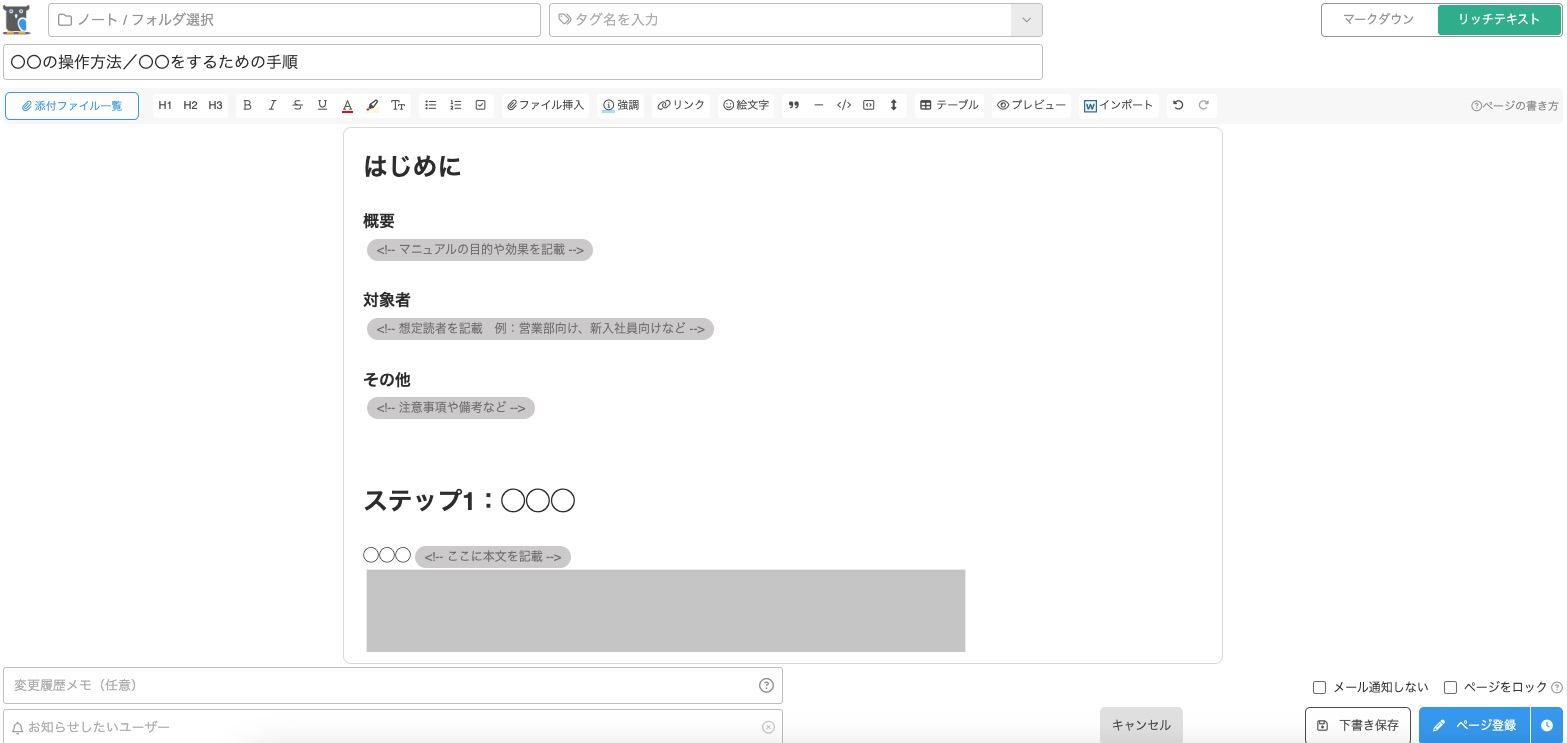Insert a horizontal rule line

pos(819,105)
